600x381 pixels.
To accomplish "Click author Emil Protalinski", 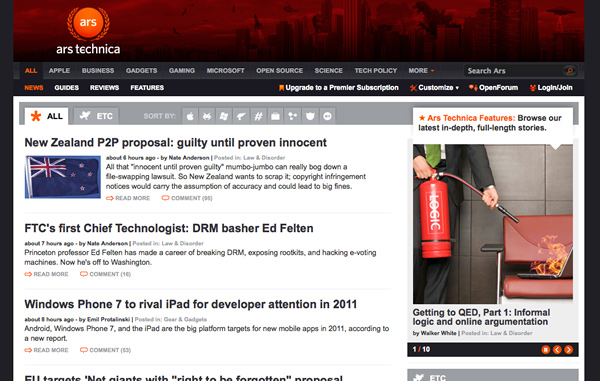I will pyautogui.click(x=109, y=319).
